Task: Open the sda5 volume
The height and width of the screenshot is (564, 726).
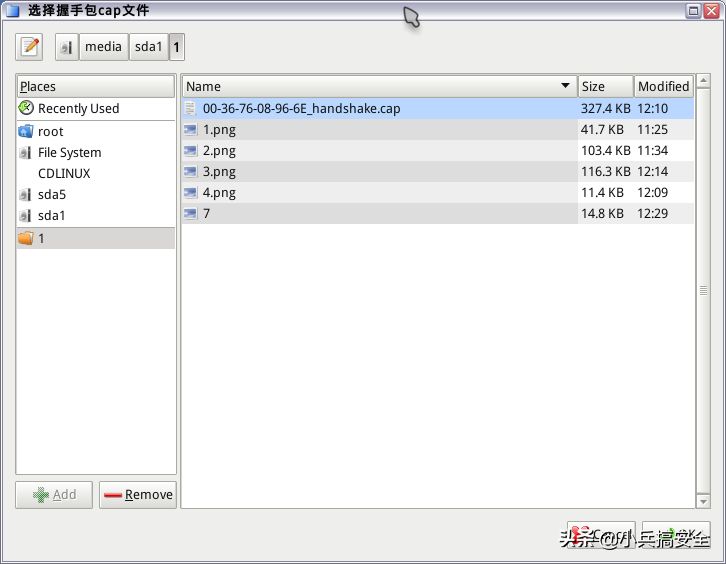Action: click(96, 194)
